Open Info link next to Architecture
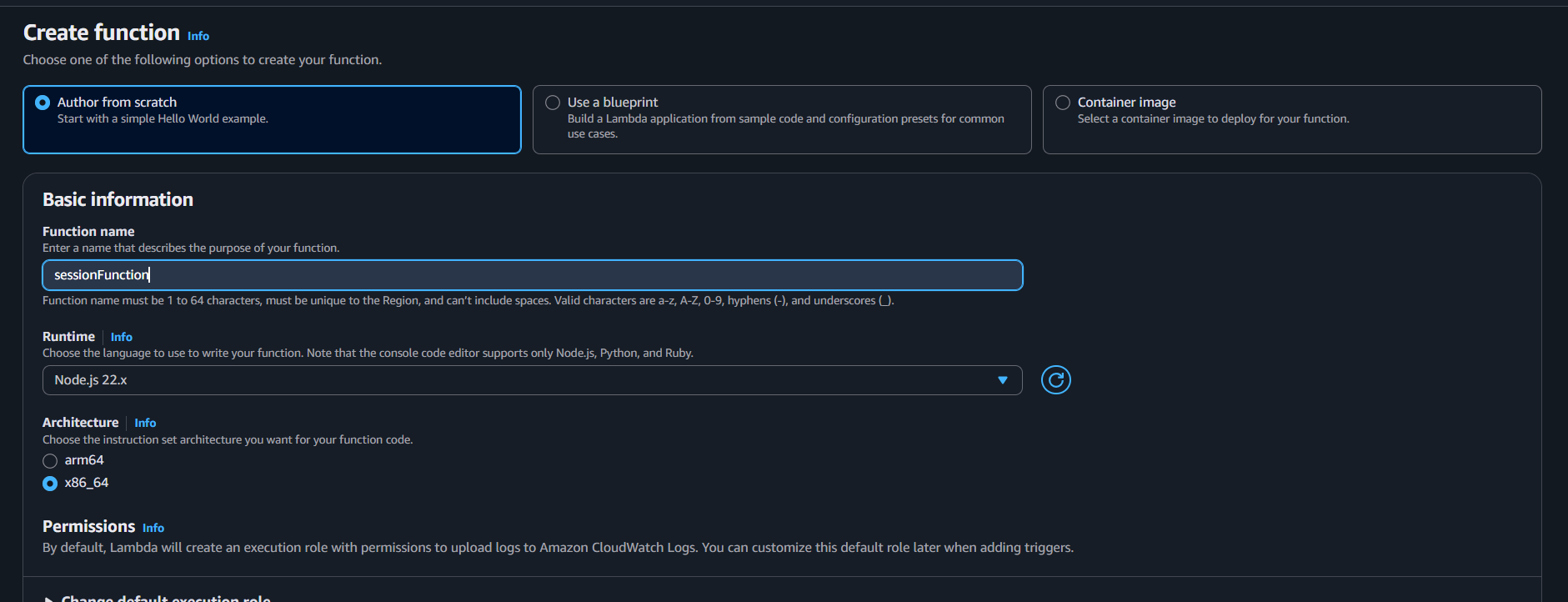The image size is (1568, 602). pos(145,423)
